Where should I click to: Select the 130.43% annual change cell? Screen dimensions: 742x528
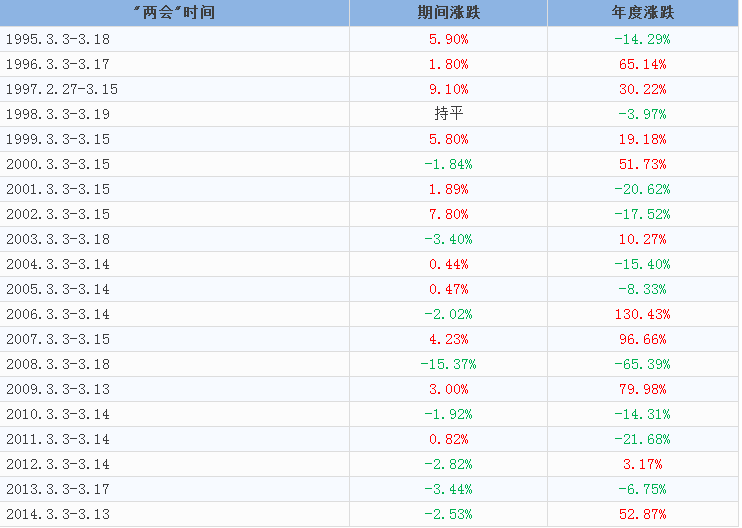point(642,314)
